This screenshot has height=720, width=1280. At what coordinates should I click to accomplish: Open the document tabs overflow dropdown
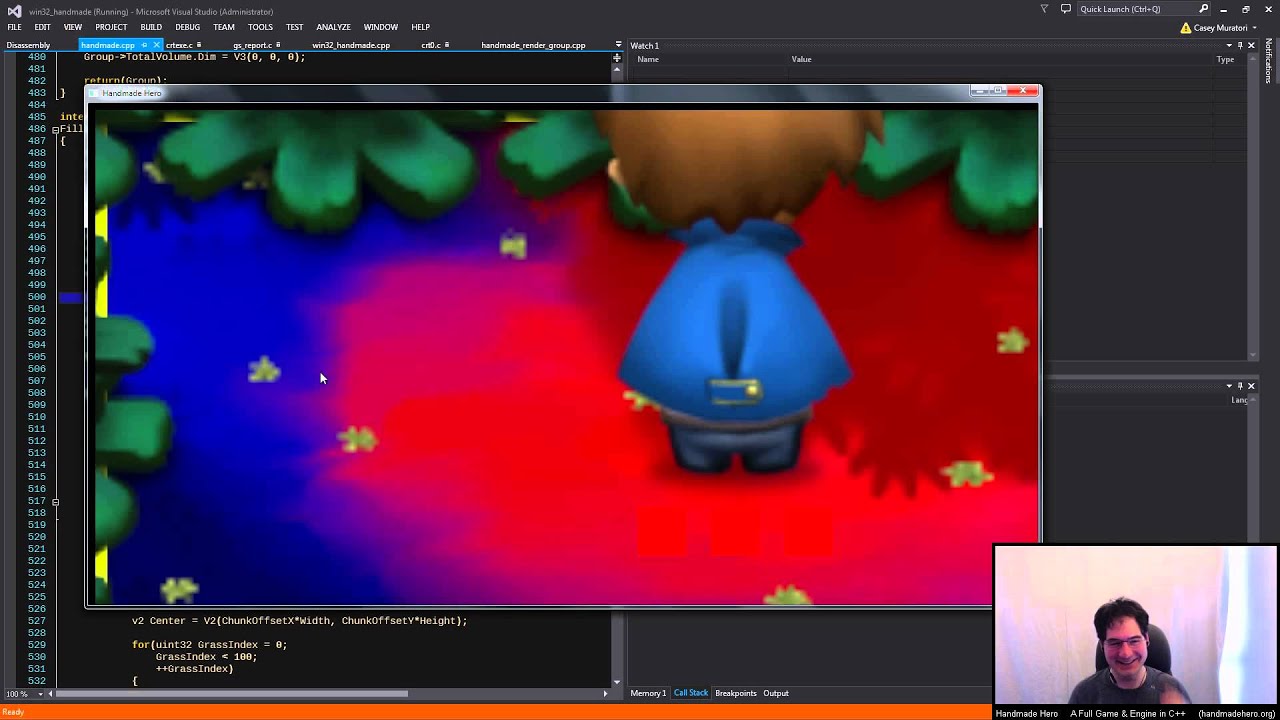pos(618,45)
